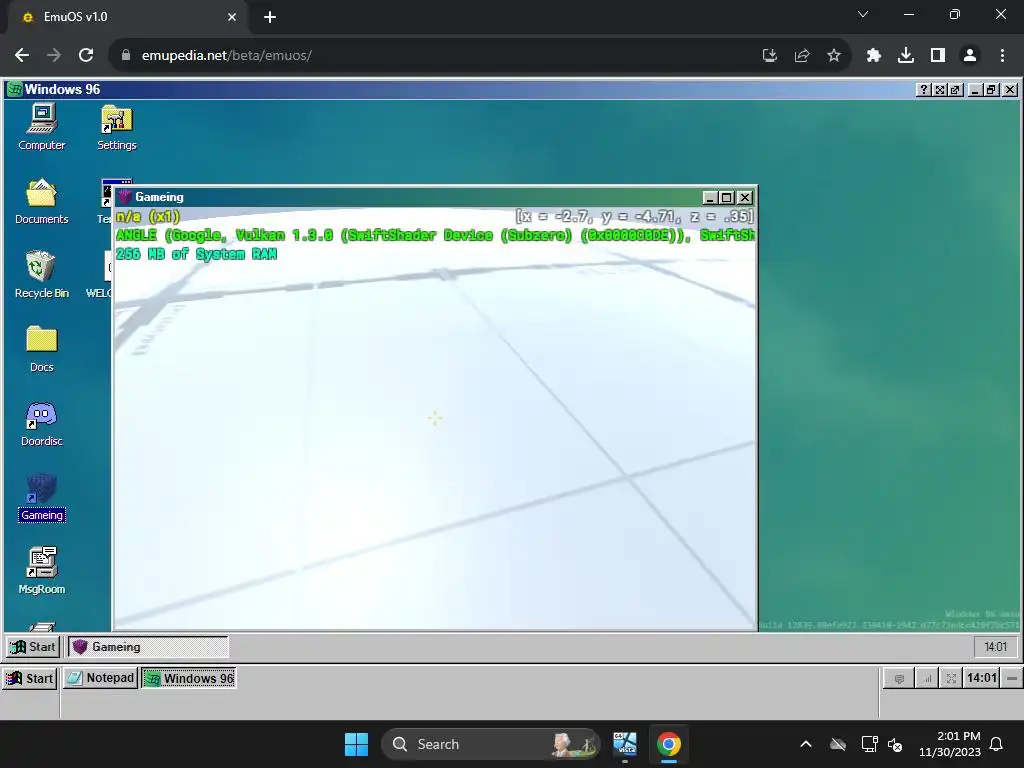Open the Documents folder icon

(42, 201)
